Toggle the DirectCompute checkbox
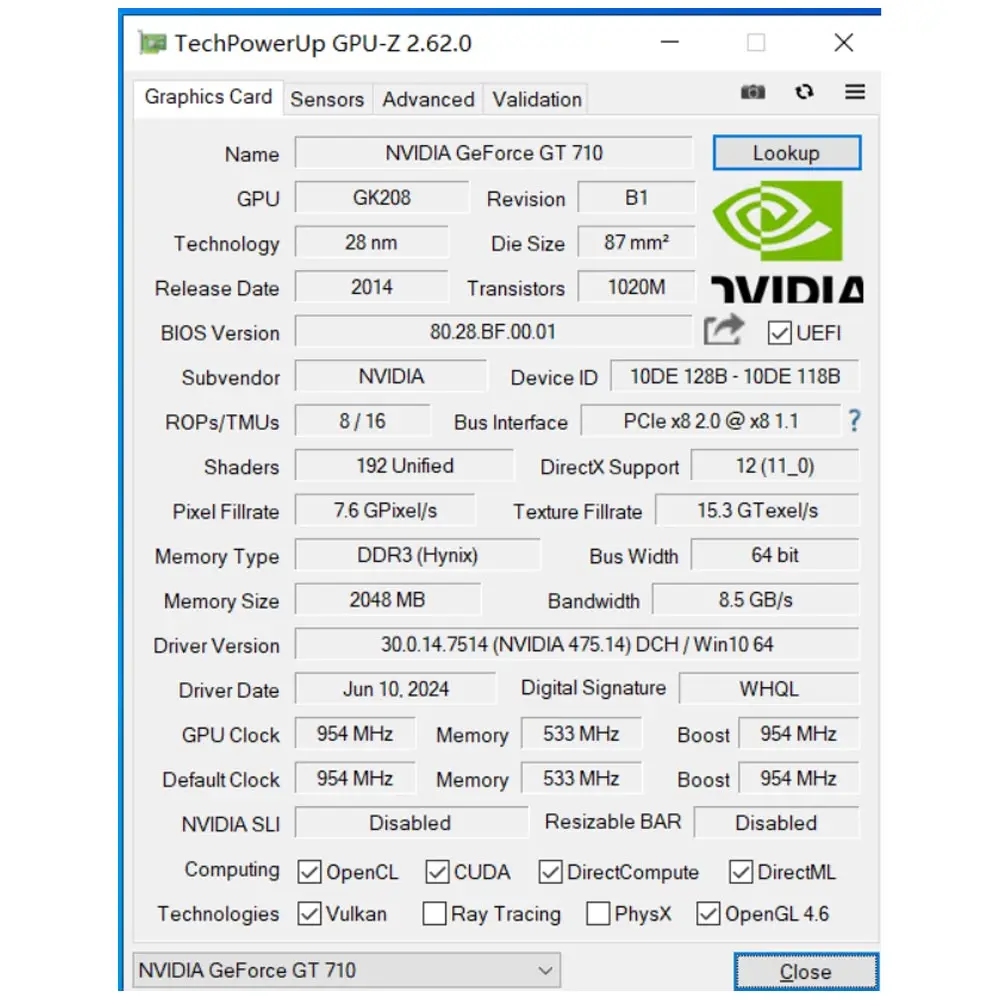 pos(550,872)
